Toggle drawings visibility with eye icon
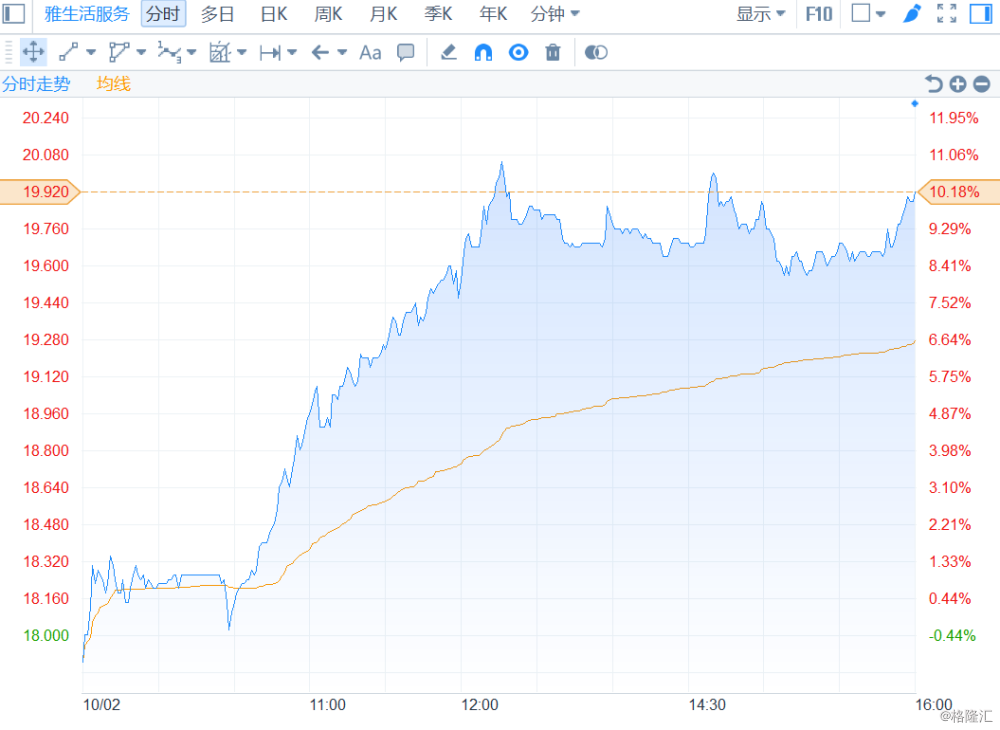Screen dimensions: 1000x730 coord(518,52)
